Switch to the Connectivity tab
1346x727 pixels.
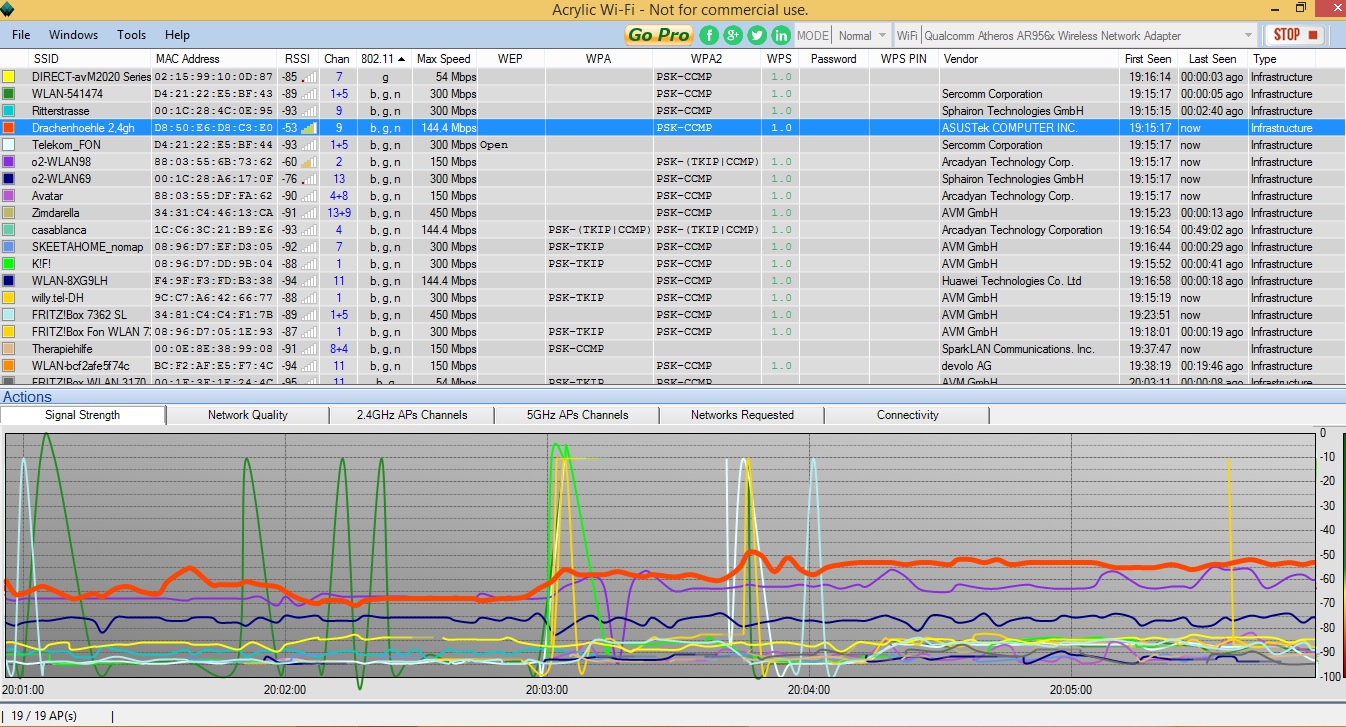tap(907, 415)
